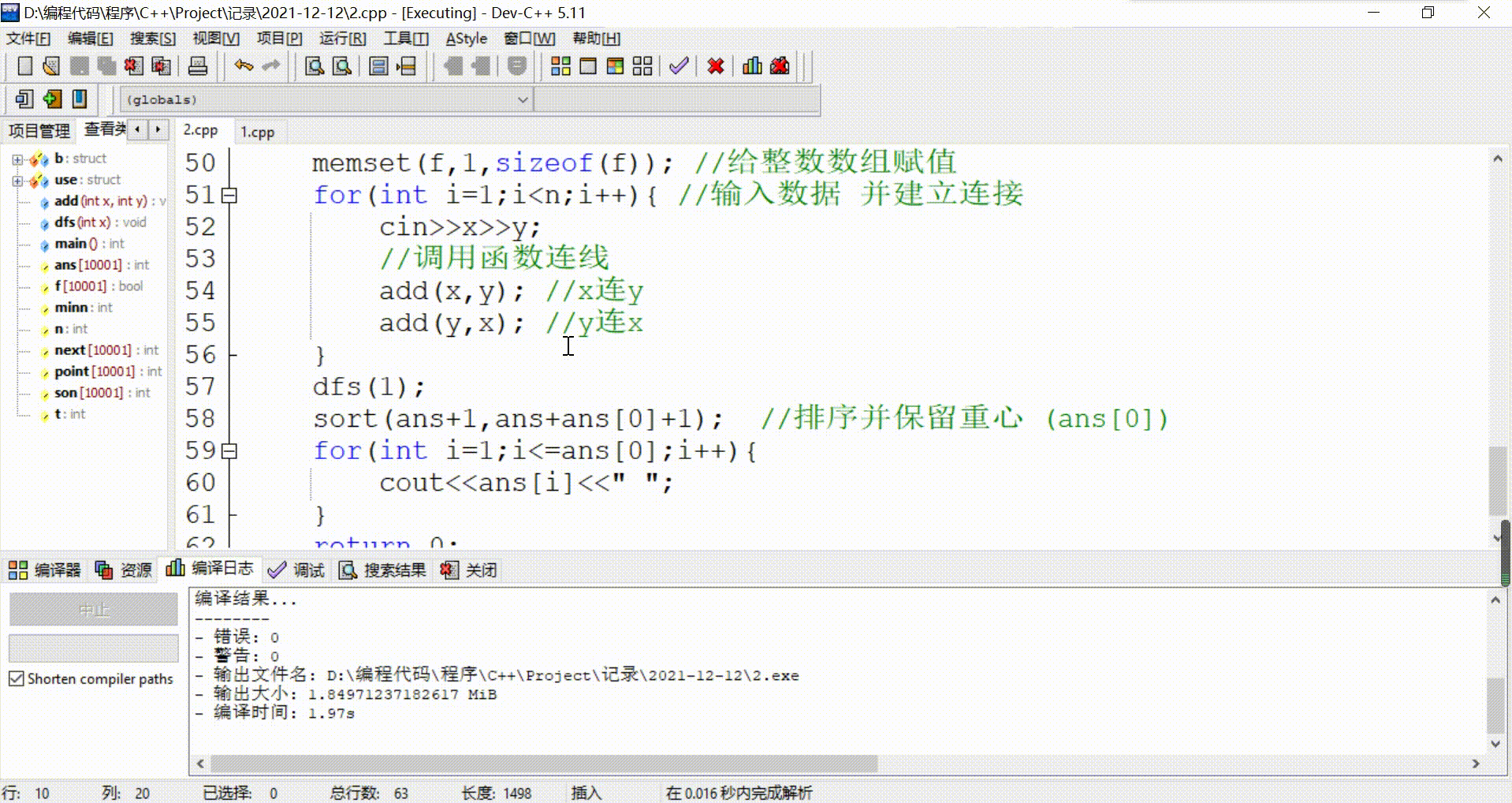Select the 项目管理 sidebar tab
Screen dimensions: 1512x803
point(39,131)
